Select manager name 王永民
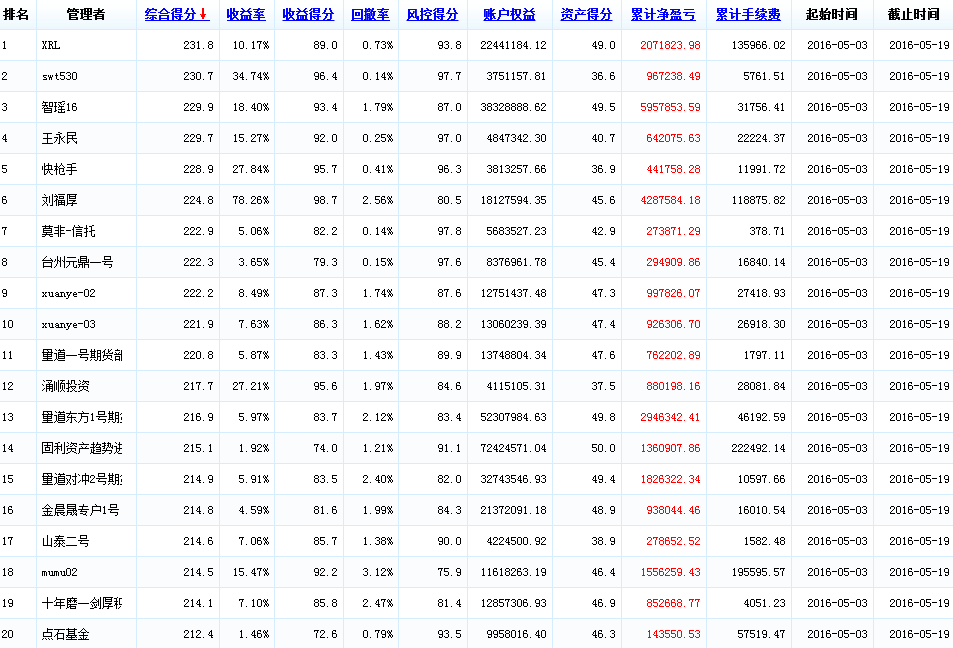953x648 pixels. (x=60, y=139)
